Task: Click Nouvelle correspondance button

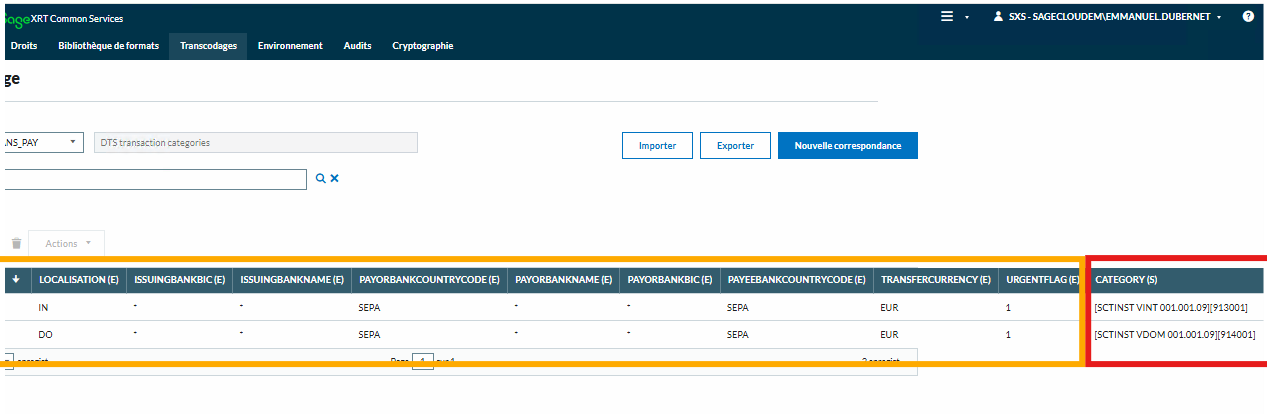Action: point(847,146)
